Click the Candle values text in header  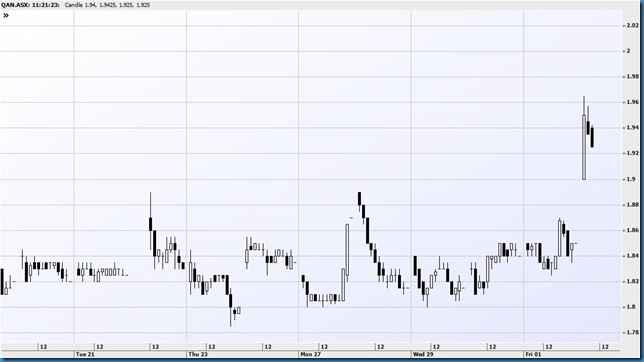pyautogui.click(x=107, y=5)
